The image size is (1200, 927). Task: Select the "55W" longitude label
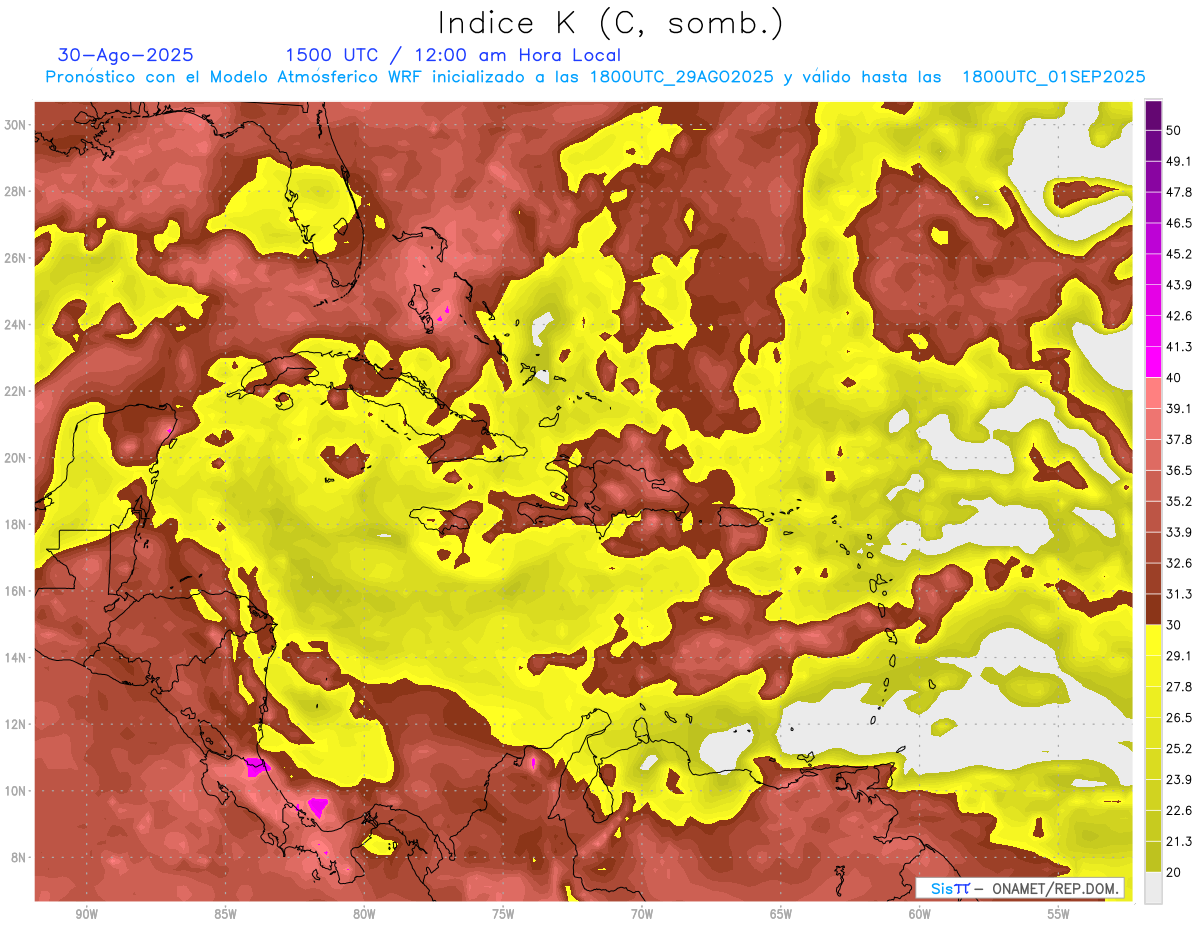click(x=1058, y=915)
